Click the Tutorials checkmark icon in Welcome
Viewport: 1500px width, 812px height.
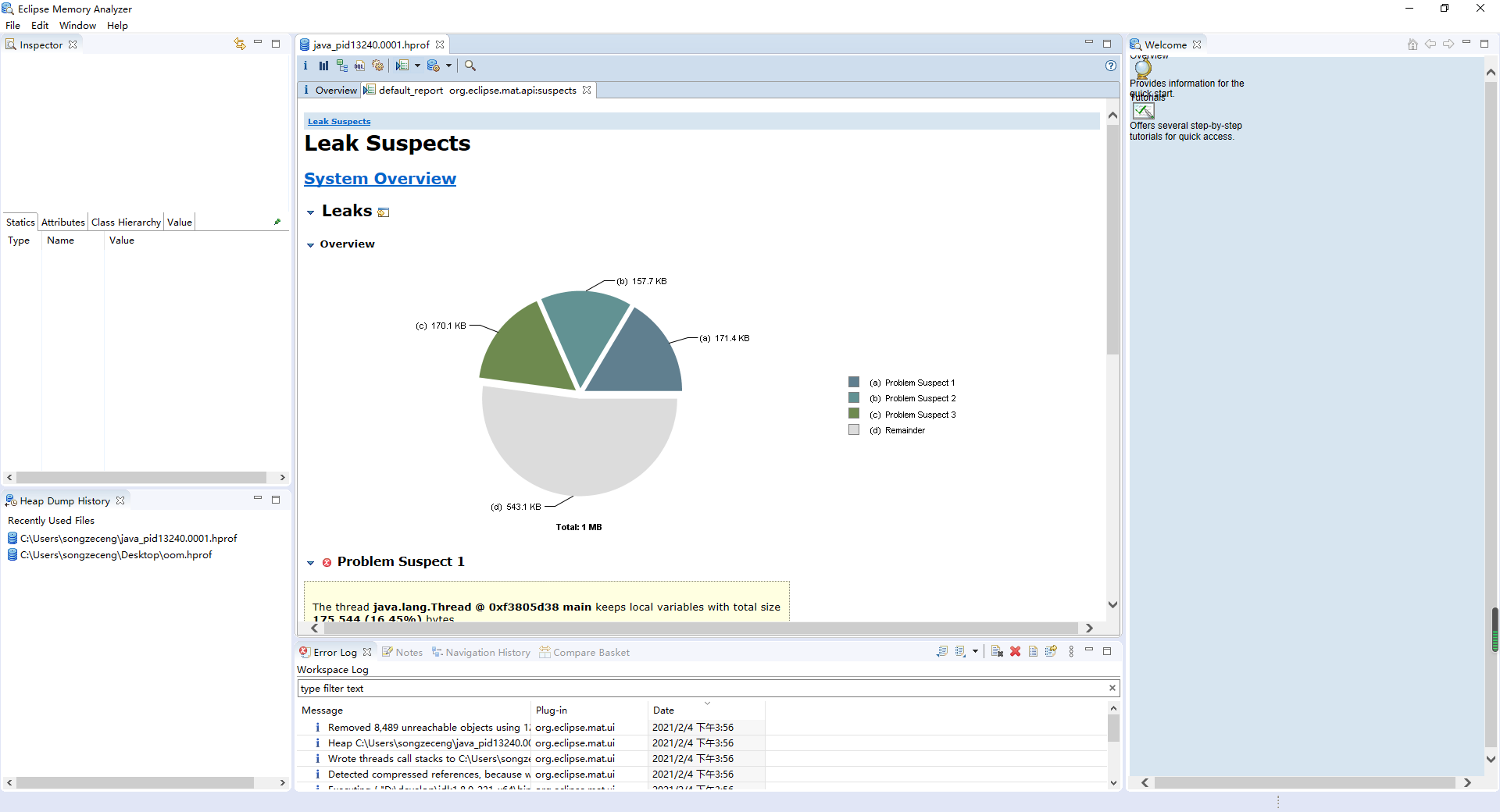click(x=1144, y=110)
